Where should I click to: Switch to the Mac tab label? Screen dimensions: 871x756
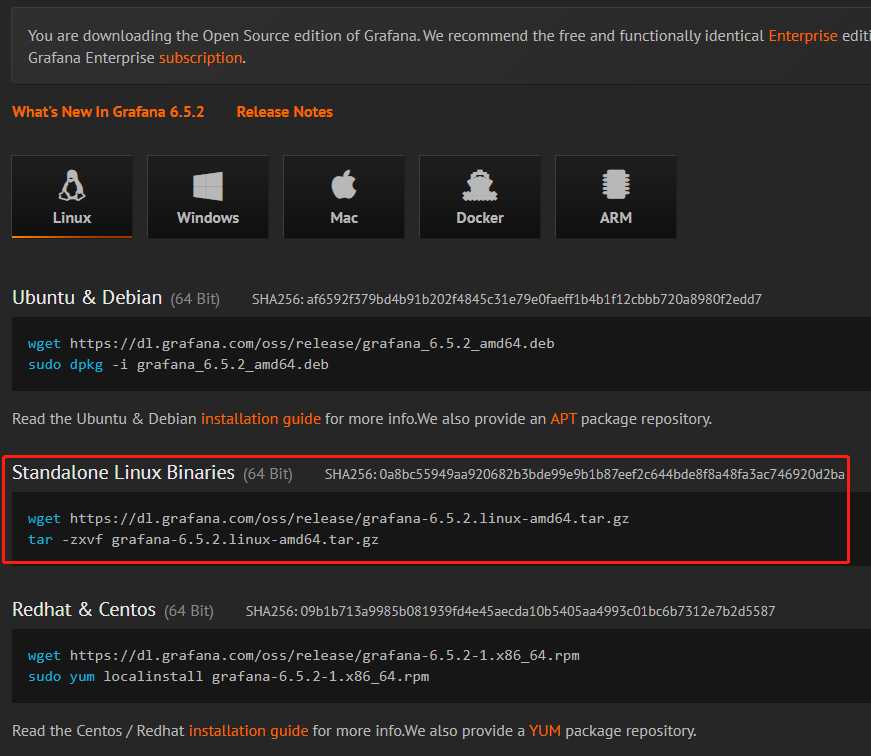[344, 218]
